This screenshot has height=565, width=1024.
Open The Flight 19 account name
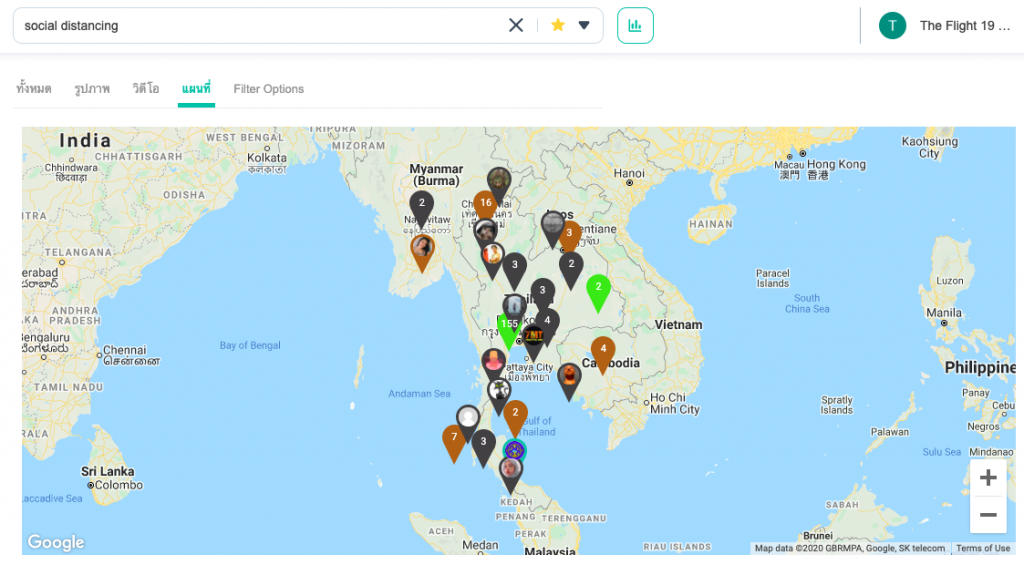point(965,26)
